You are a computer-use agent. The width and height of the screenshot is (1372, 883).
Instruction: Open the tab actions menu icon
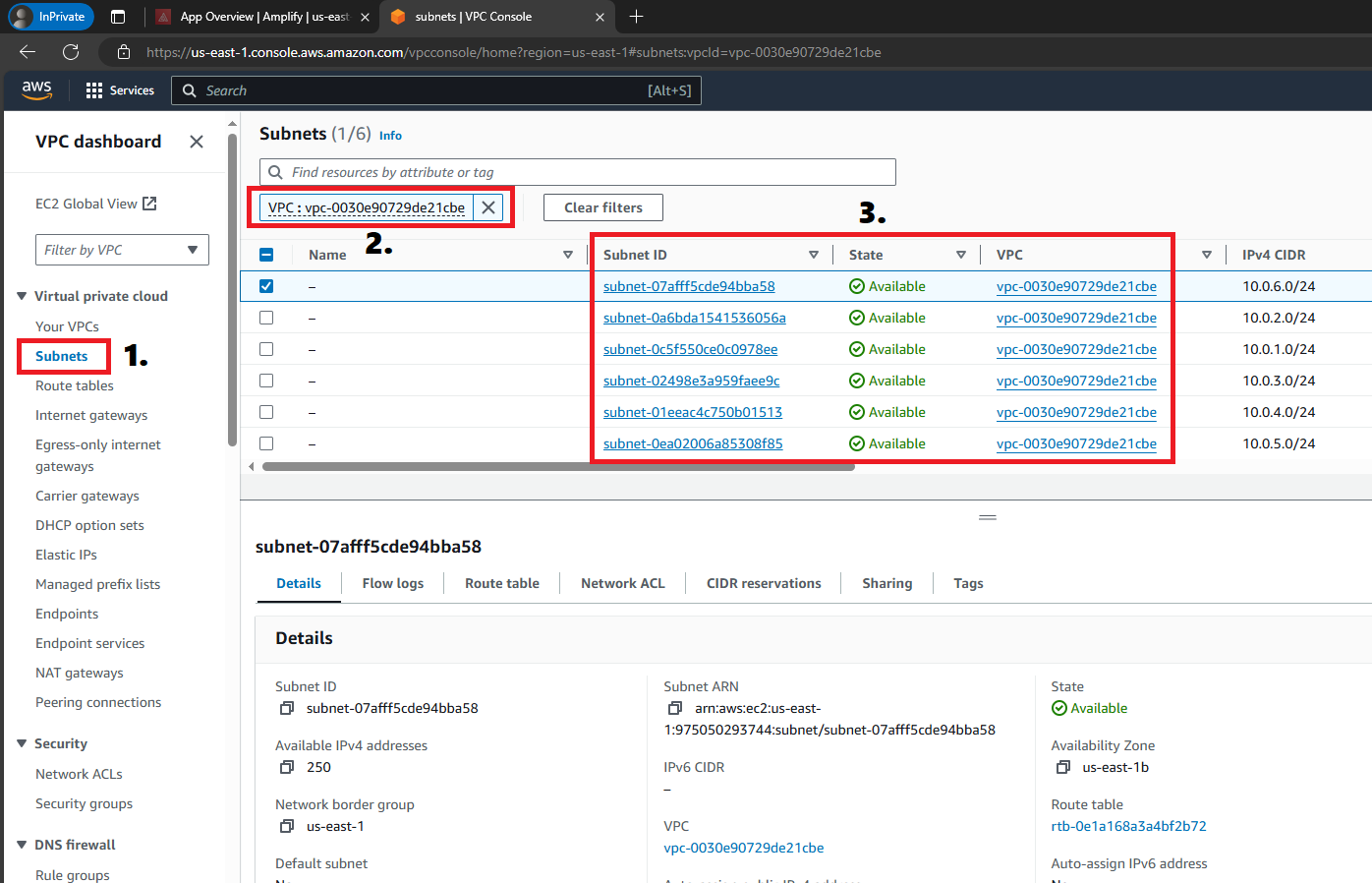[x=118, y=17]
